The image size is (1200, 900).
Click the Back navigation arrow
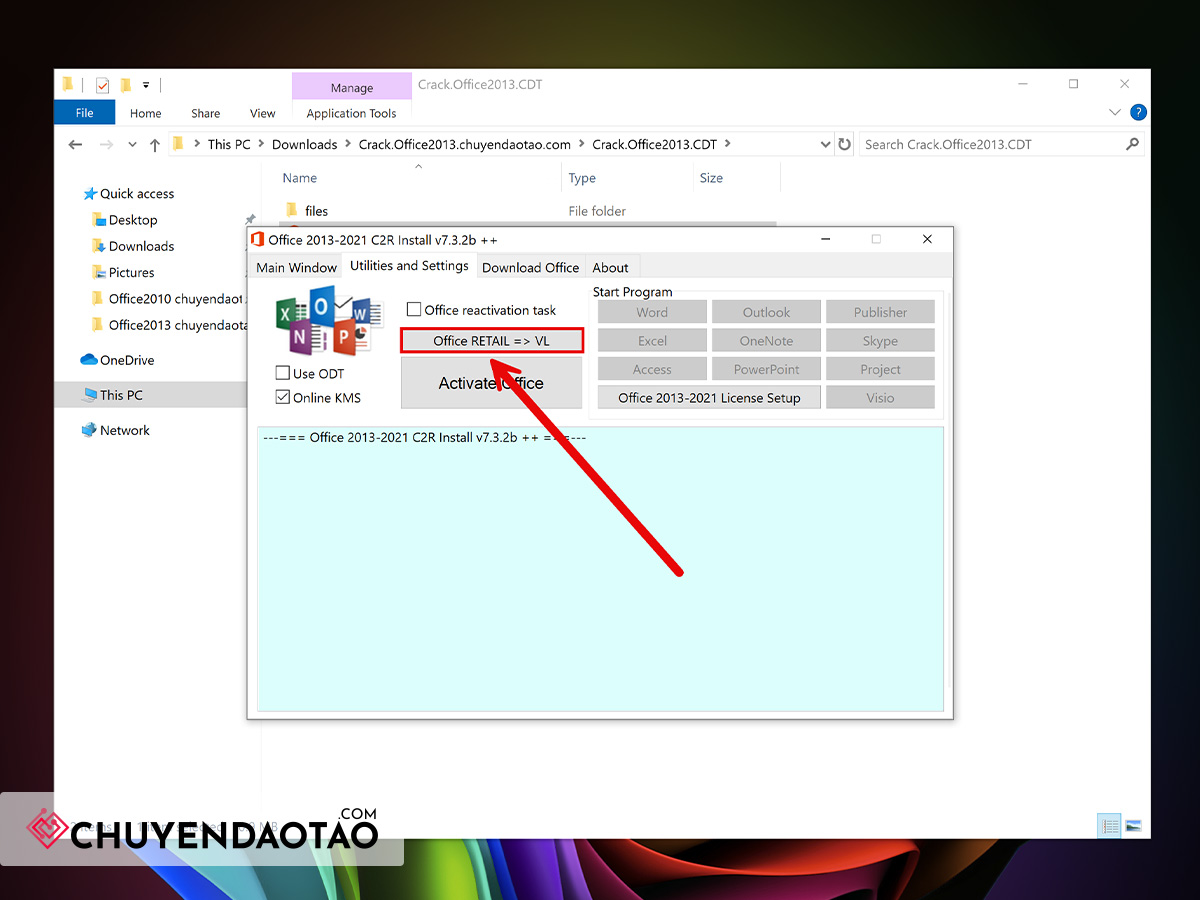[x=75, y=145]
